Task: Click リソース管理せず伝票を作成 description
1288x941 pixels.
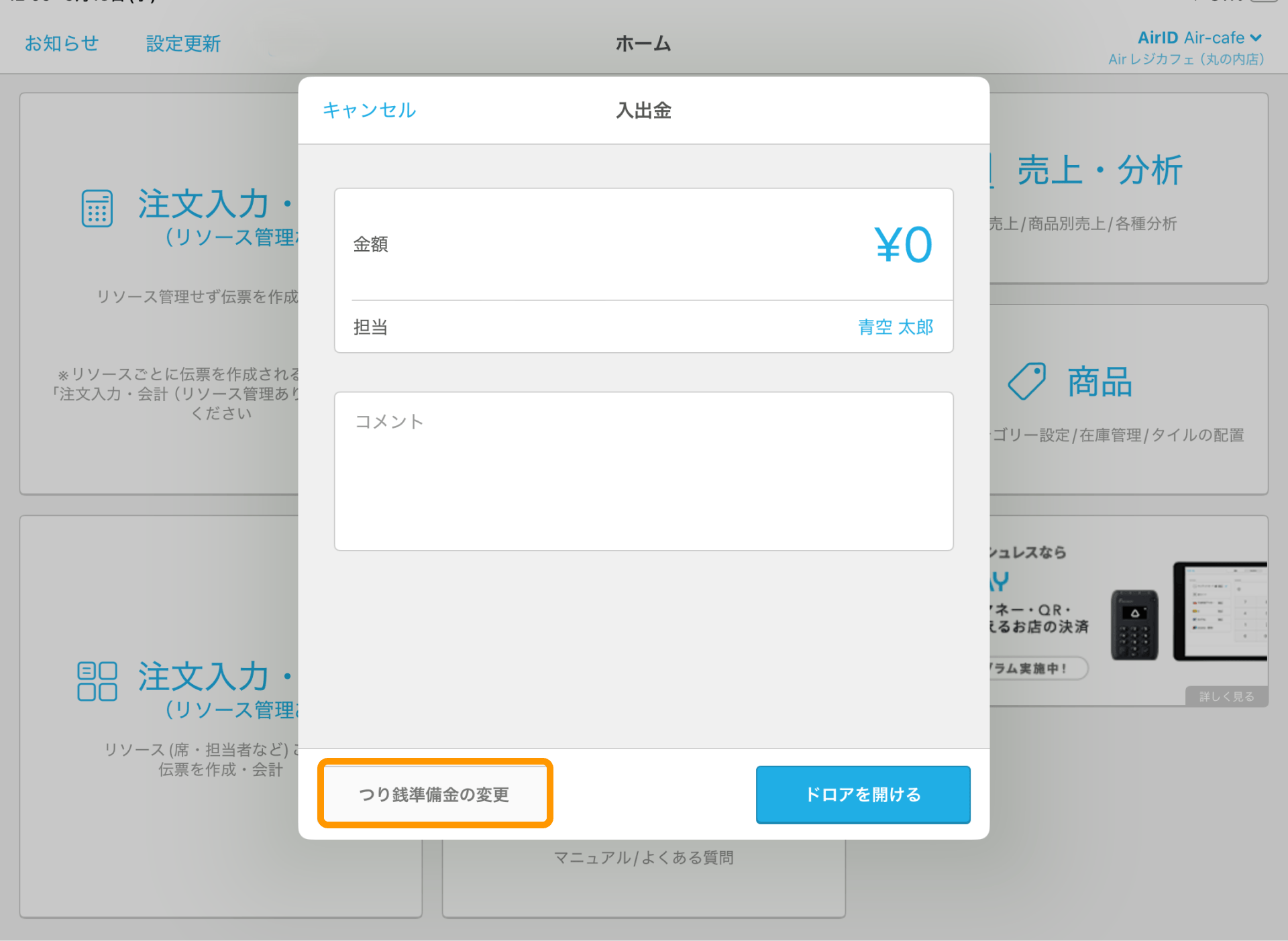Action: coord(197,296)
